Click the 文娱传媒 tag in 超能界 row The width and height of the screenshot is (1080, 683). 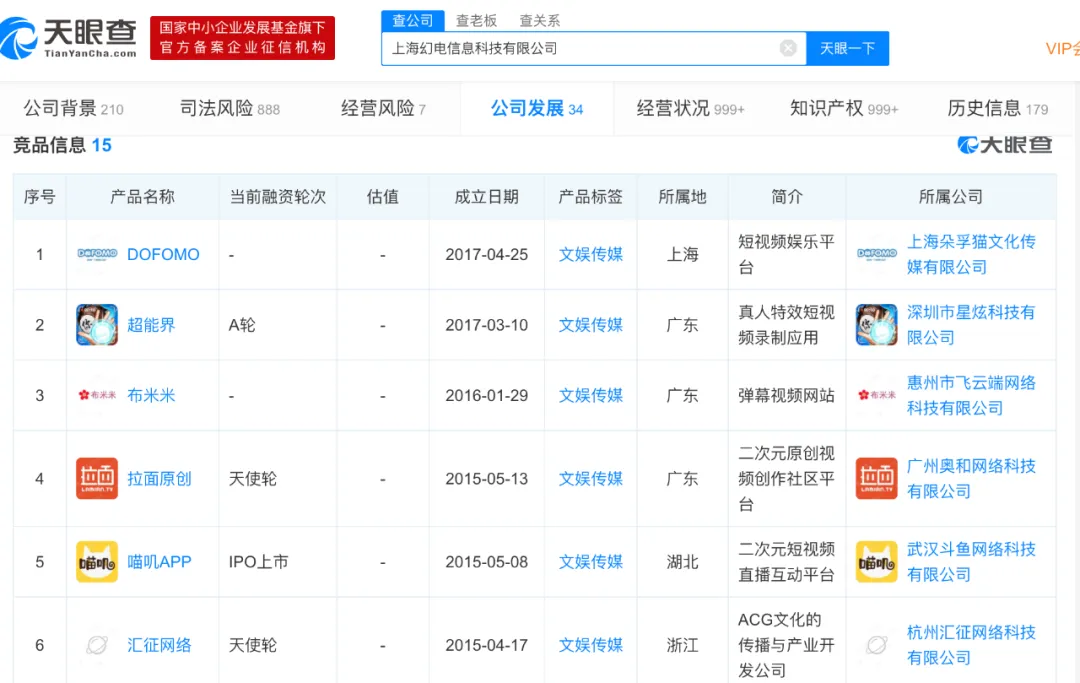(x=590, y=325)
